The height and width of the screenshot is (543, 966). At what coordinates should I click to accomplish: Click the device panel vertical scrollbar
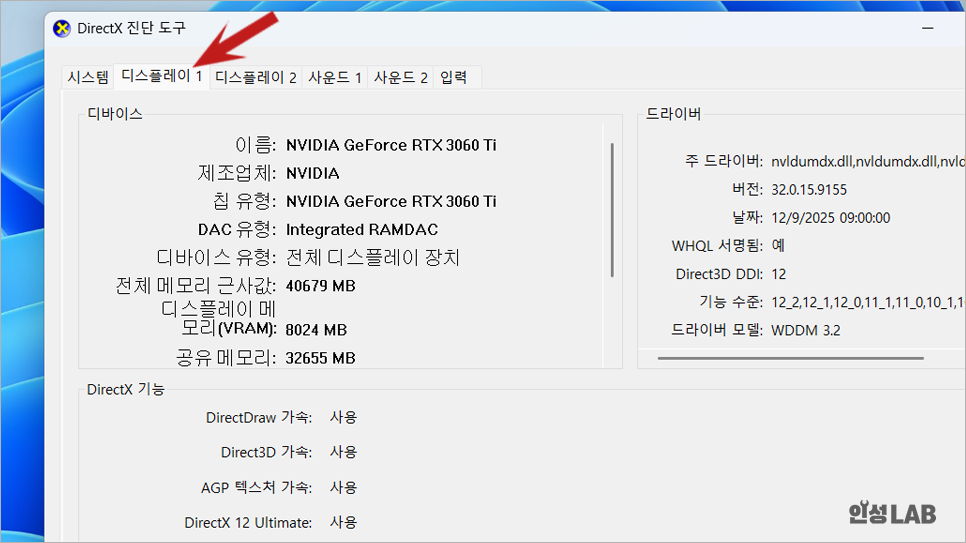click(x=612, y=210)
